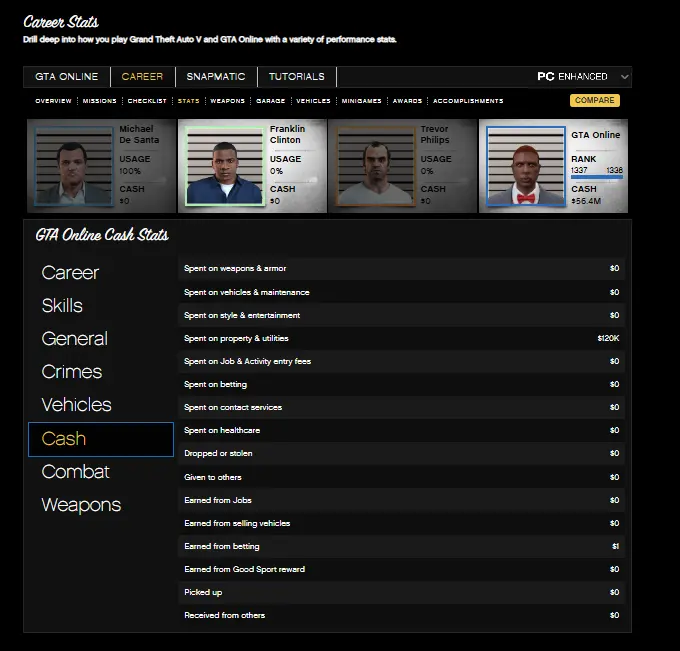This screenshot has height=651, width=680.
Task: Click the 'Earned from selling vehicles' row
Action: coord(401,523)
